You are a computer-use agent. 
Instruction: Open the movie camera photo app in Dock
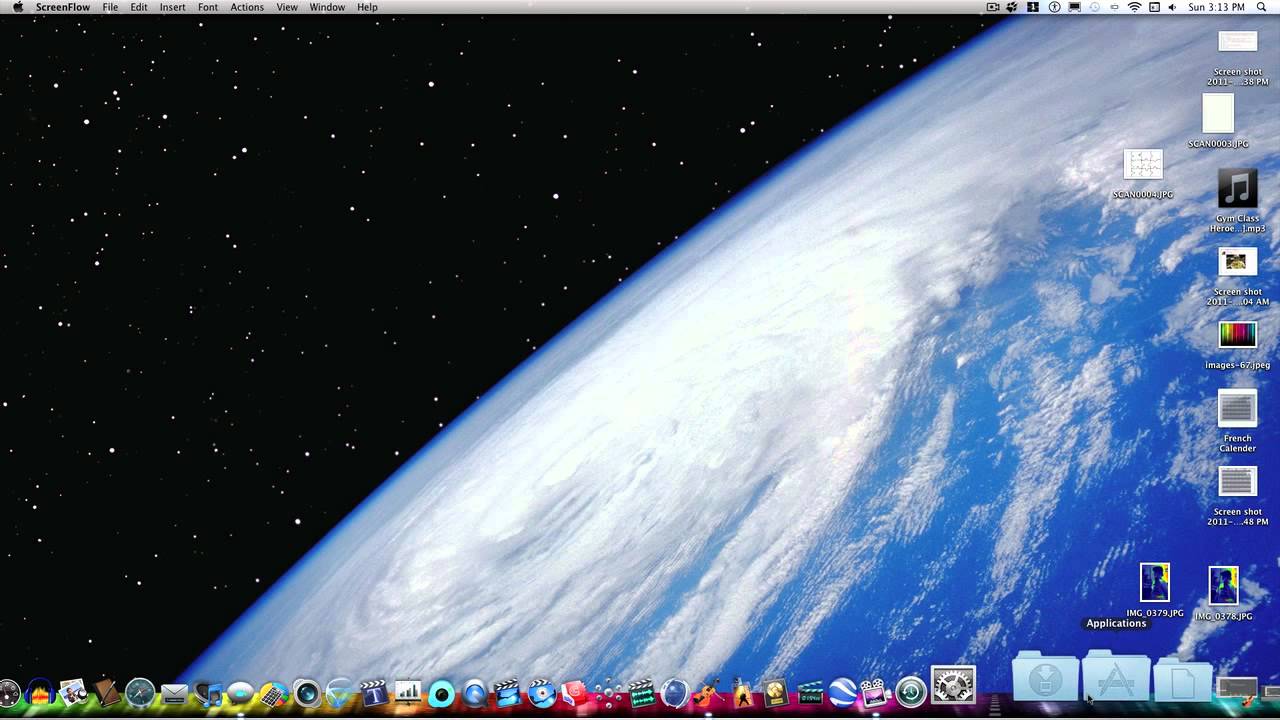875,692
